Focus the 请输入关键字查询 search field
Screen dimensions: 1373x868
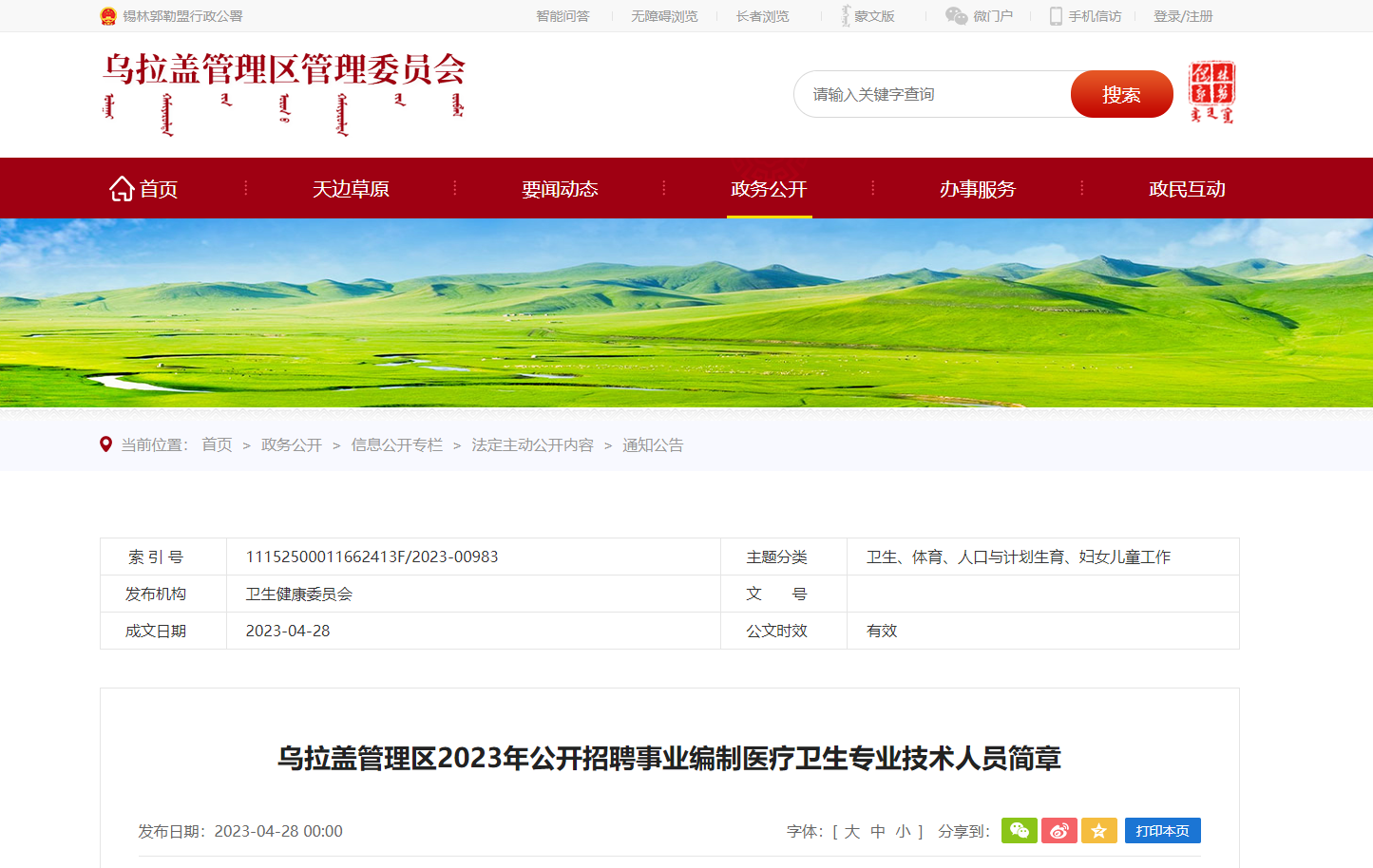tap(932, 94)
